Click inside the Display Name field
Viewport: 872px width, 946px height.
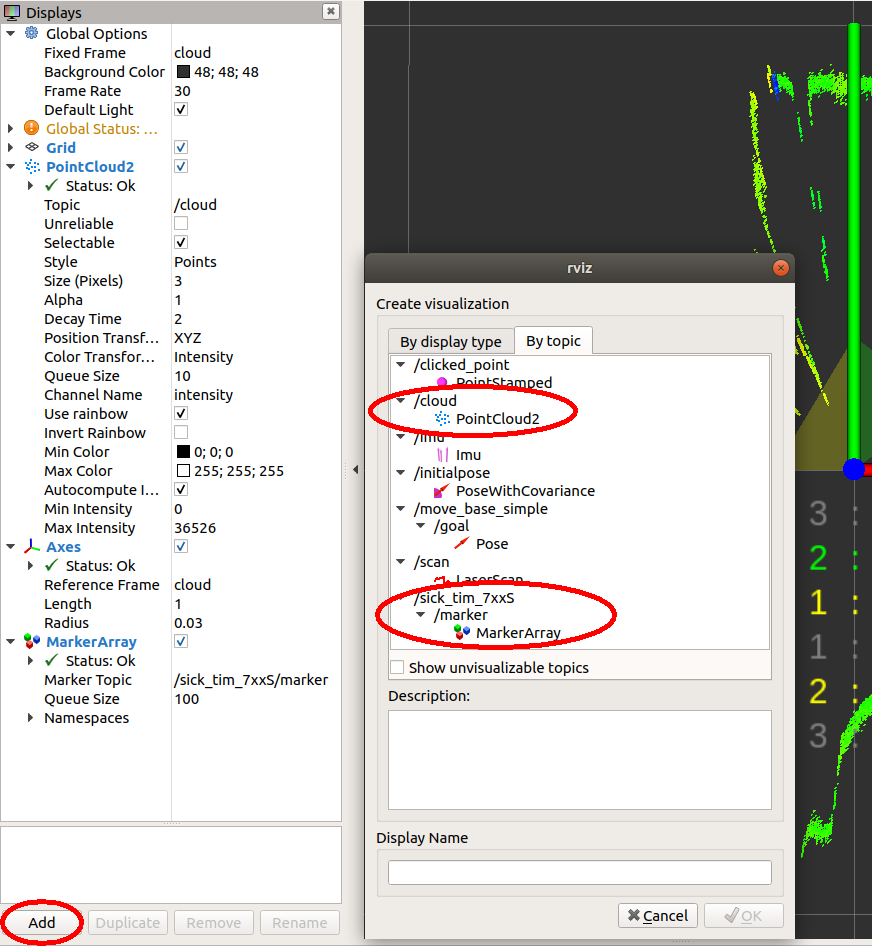[579, 871]
